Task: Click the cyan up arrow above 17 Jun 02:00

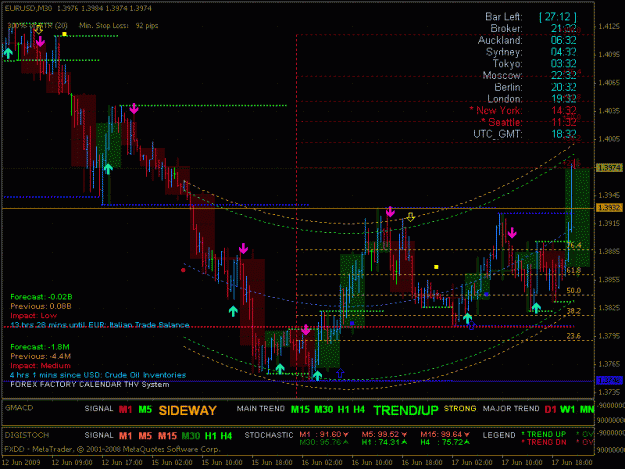Action: click(468, 318)
